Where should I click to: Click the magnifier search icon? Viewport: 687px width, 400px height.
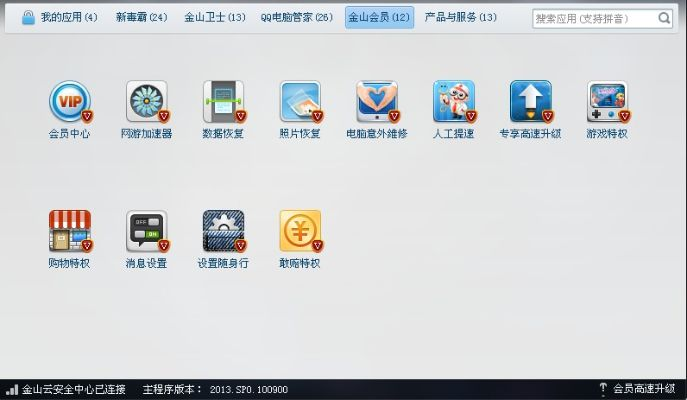tap(664, 18)
